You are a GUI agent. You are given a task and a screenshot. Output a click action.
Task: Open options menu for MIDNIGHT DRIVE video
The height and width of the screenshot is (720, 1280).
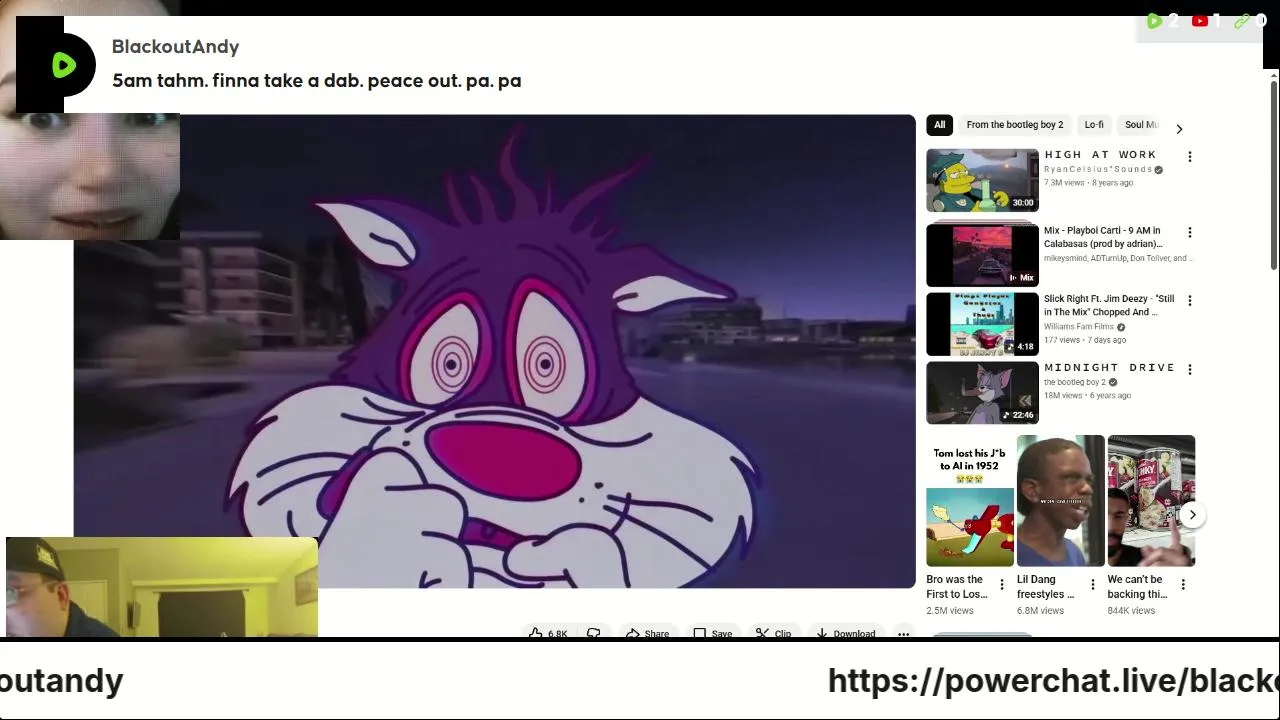[x=1189, y=369]
